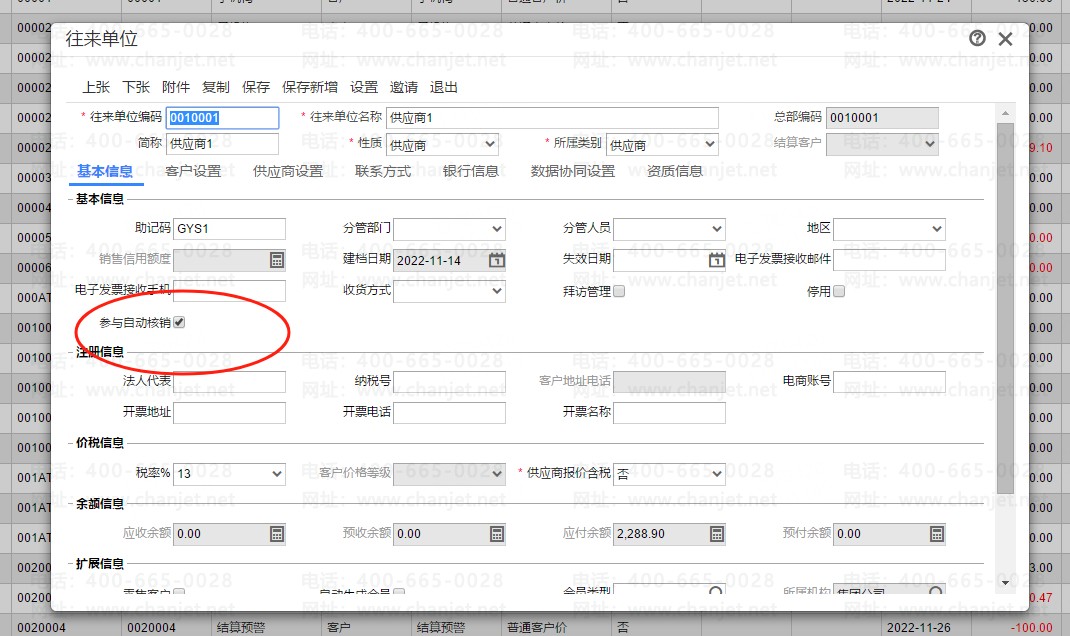The height and width of the screenshot is (636, 1070).
Task: Open calendar picker for 失效日期
Action: click(x=717, y=260)
